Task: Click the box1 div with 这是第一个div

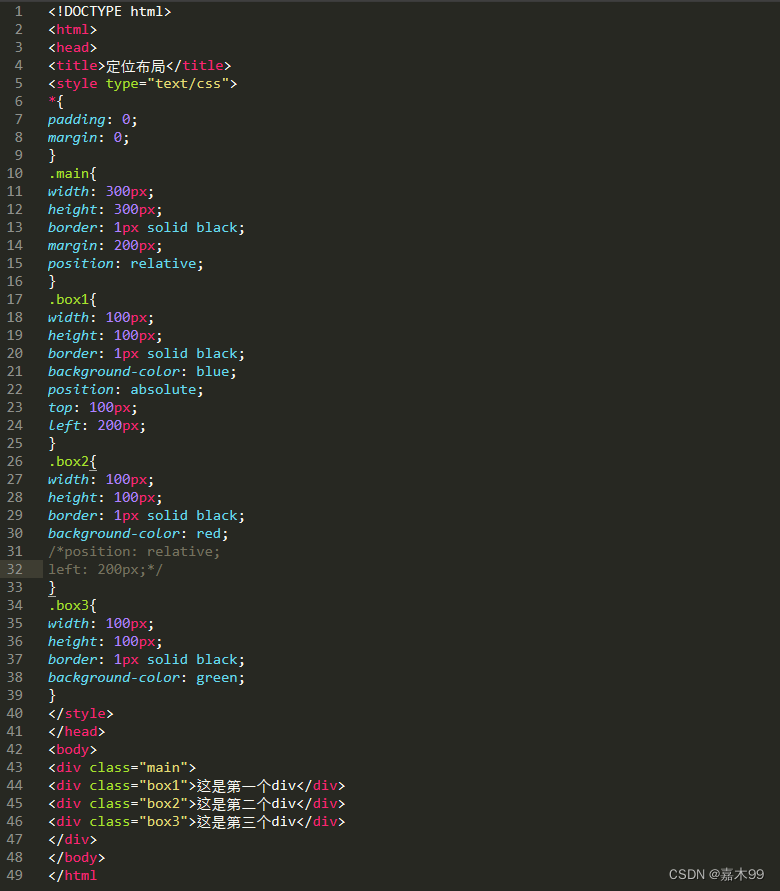Action: click(x=197, y=786)
